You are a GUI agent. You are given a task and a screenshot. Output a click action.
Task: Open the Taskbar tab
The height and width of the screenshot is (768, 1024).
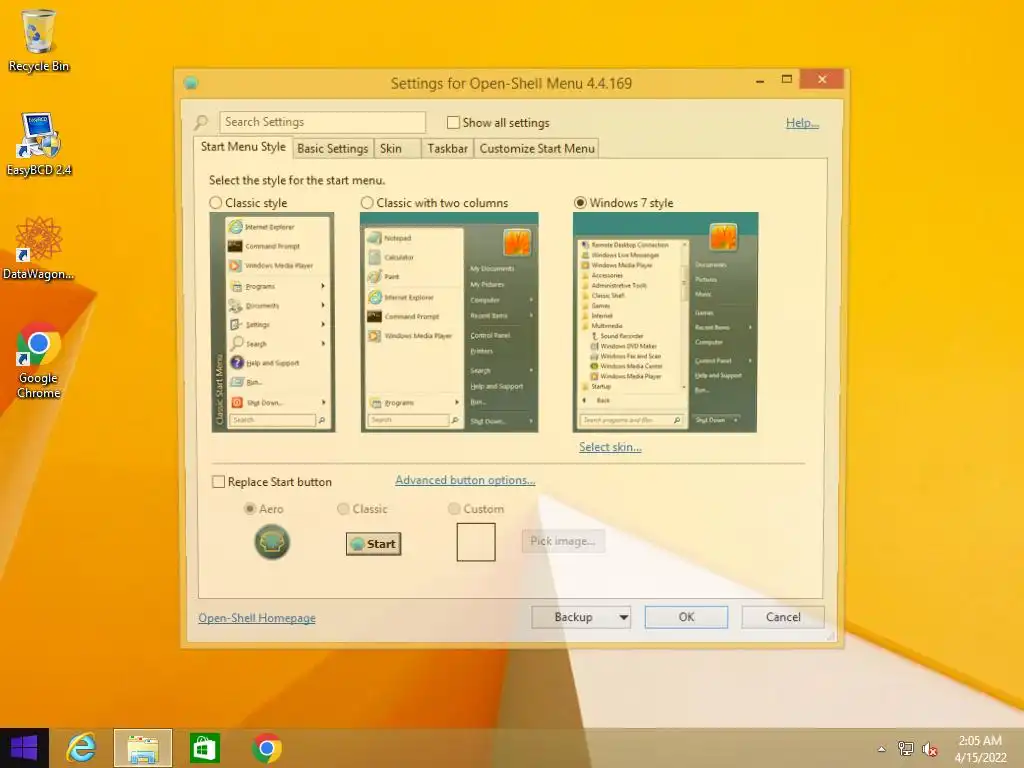[x=447, y=149]
